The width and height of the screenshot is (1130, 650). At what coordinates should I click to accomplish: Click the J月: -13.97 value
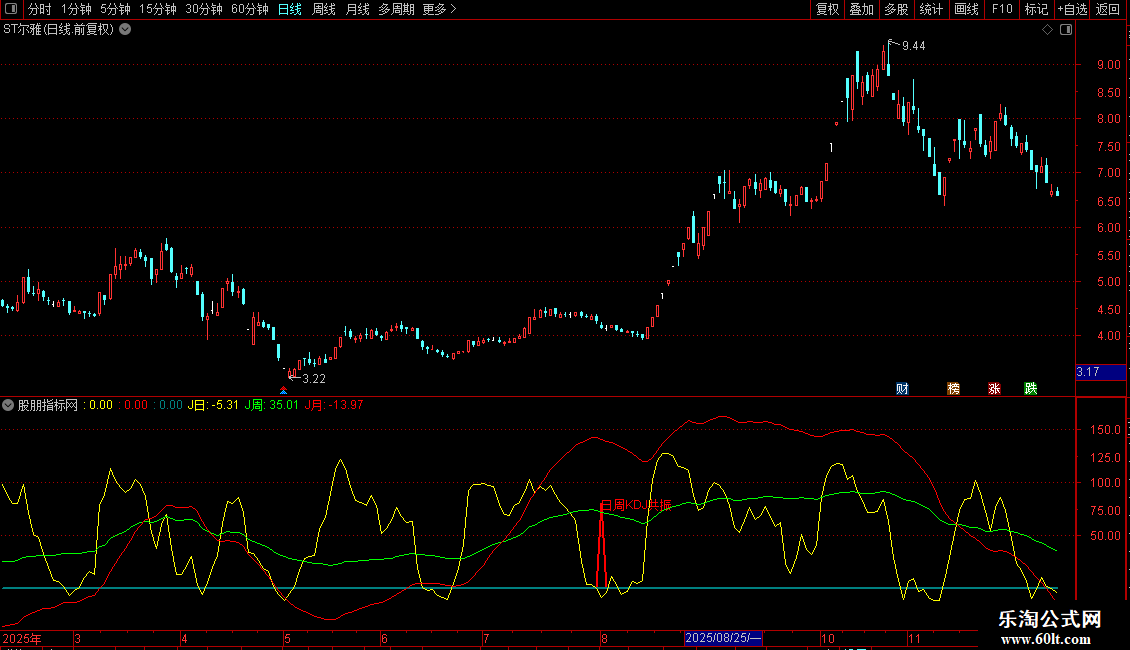[x=334, y=405]
